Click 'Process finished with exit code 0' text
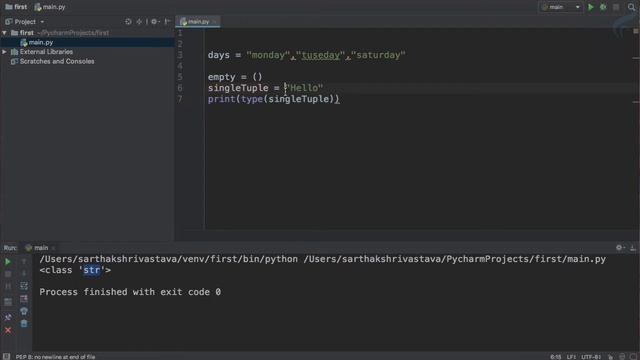 click(x=130, y=292)
